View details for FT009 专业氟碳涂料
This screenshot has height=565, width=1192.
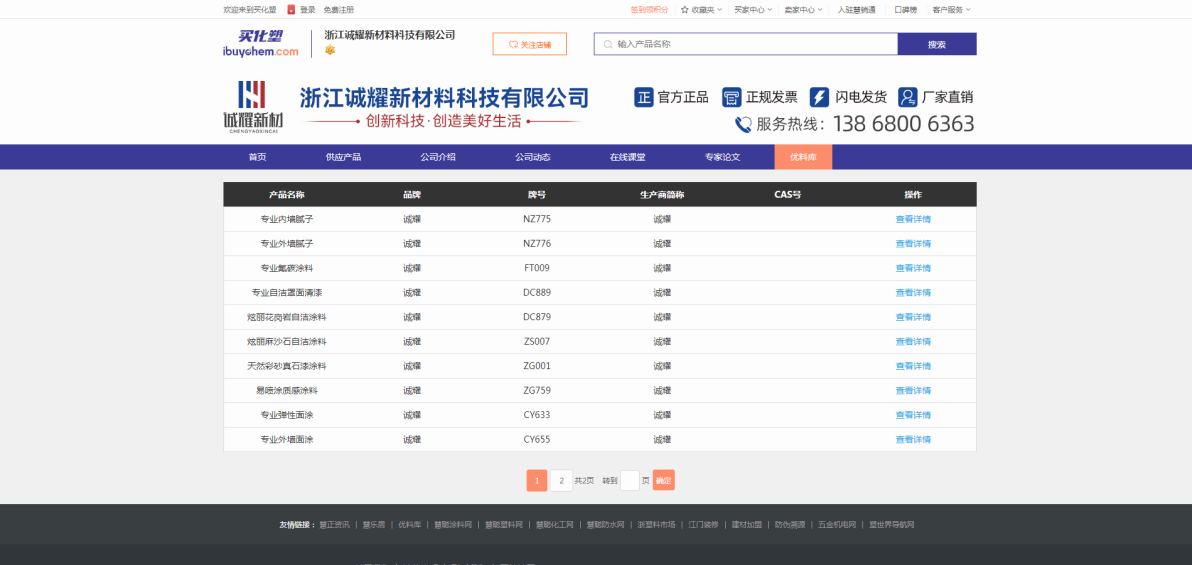pyautogui.click(x=913, y=268)
